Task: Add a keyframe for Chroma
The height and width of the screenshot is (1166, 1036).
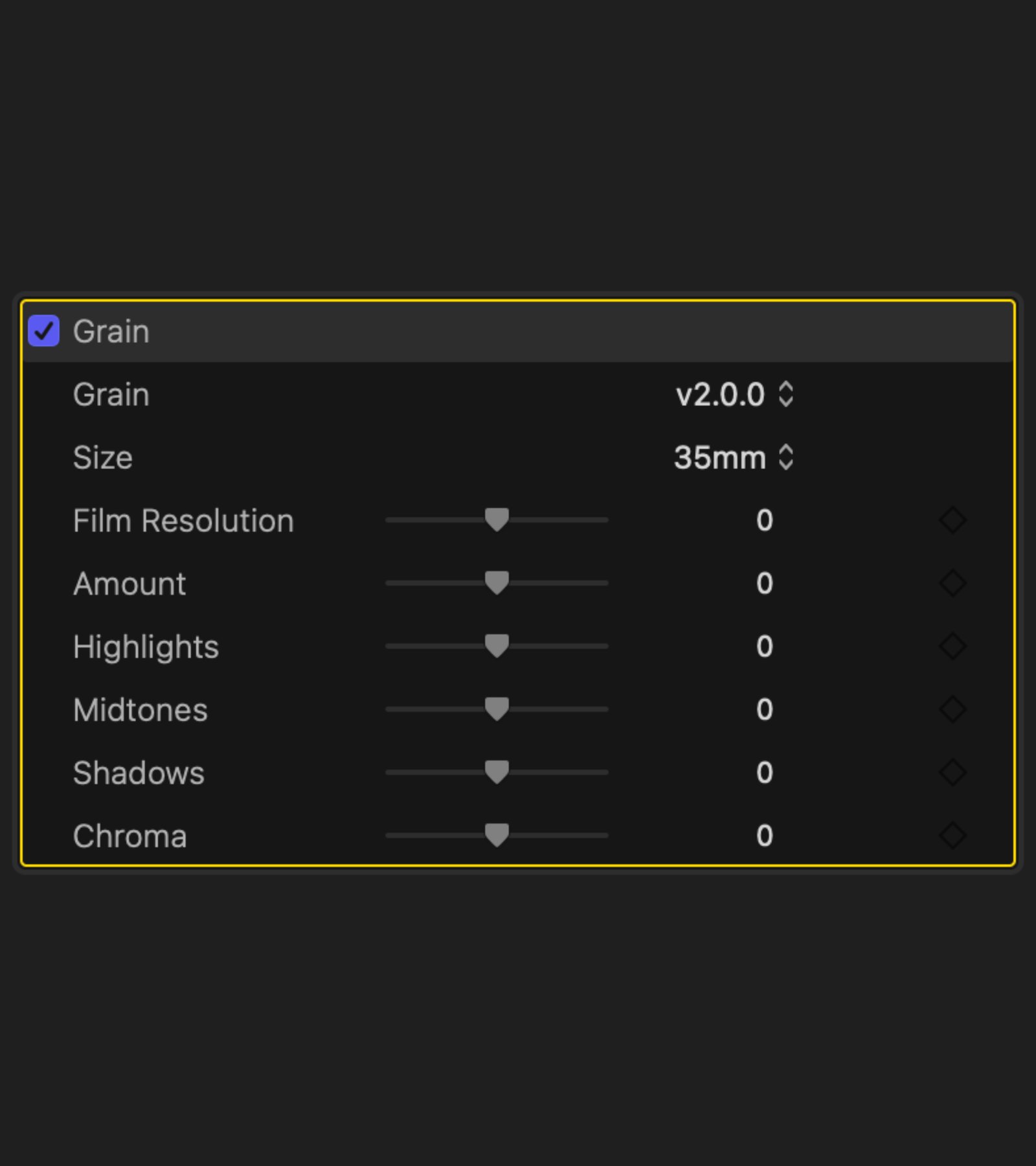Action: pyautogui.click(x=952, y=835)
